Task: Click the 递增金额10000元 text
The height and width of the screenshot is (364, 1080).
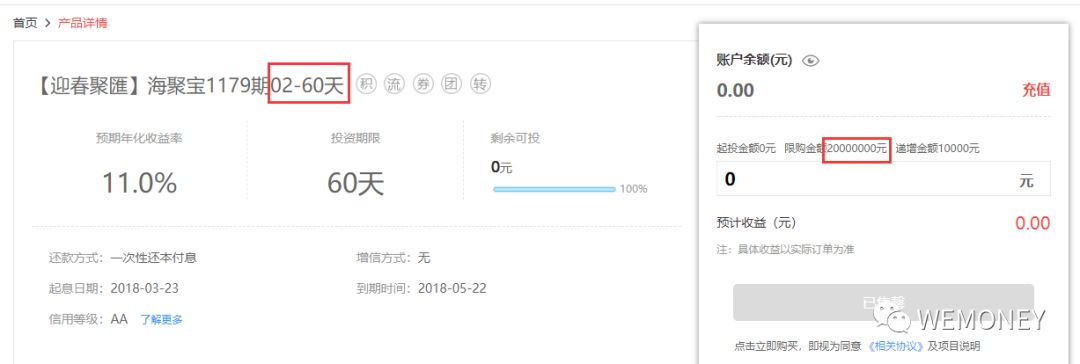Action: tap(937, 148)
